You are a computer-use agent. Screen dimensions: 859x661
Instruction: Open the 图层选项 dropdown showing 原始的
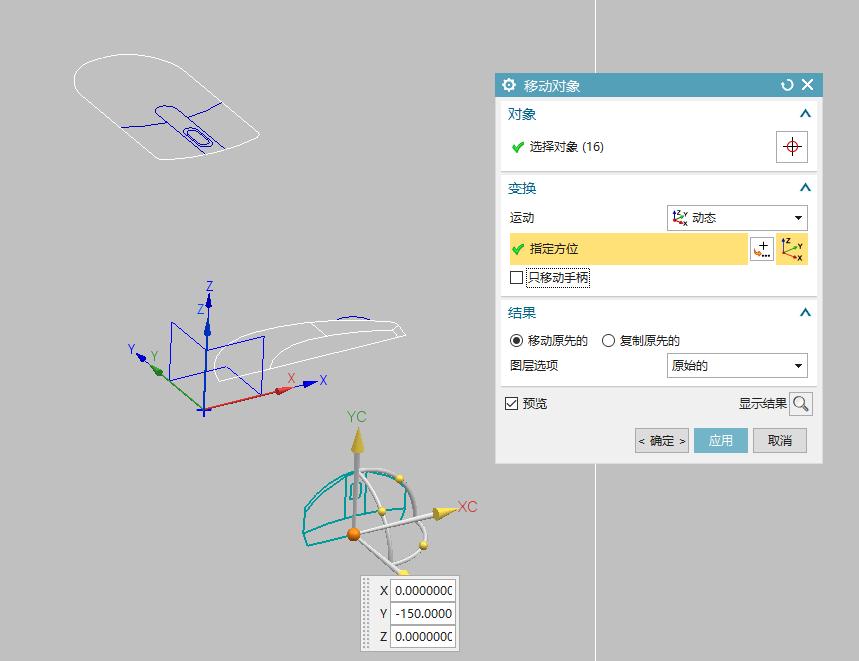[x=798, y=366]
